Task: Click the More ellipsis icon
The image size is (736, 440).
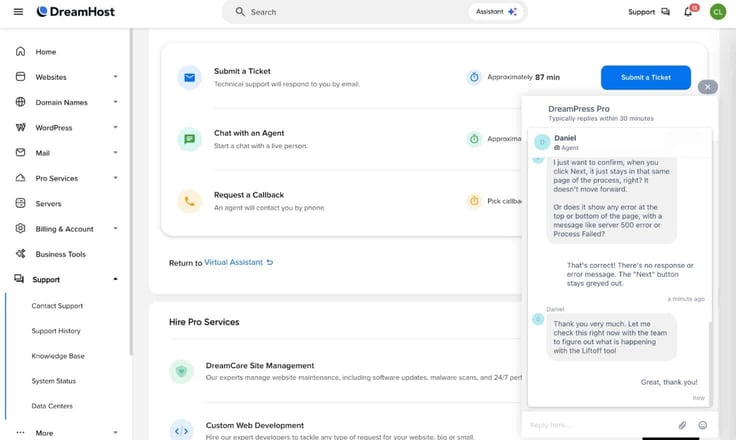Action: point(20,432)
